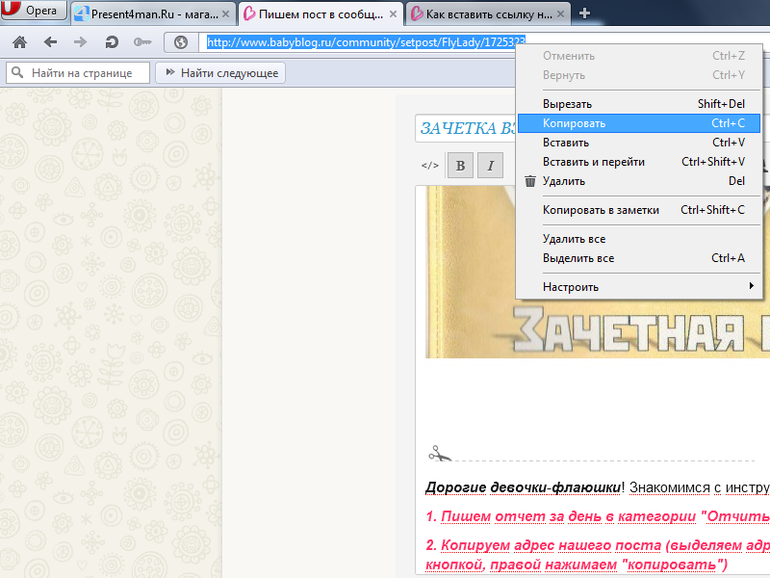Click the Найти следующее button

[x=221, y=73]
